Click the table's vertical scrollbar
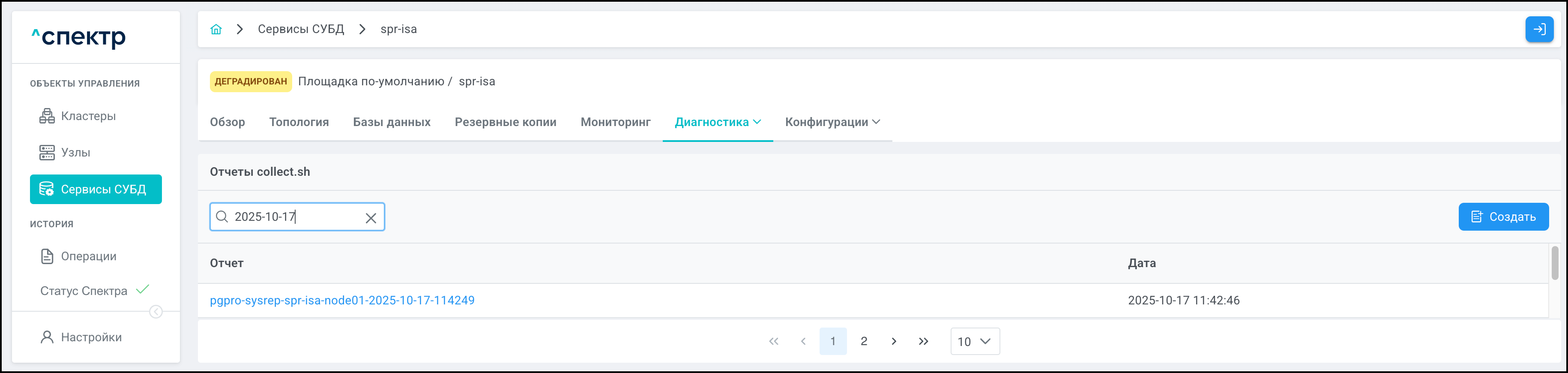Image resolution: width=1568 pixels, height=373 pixels. point(1555,263)
